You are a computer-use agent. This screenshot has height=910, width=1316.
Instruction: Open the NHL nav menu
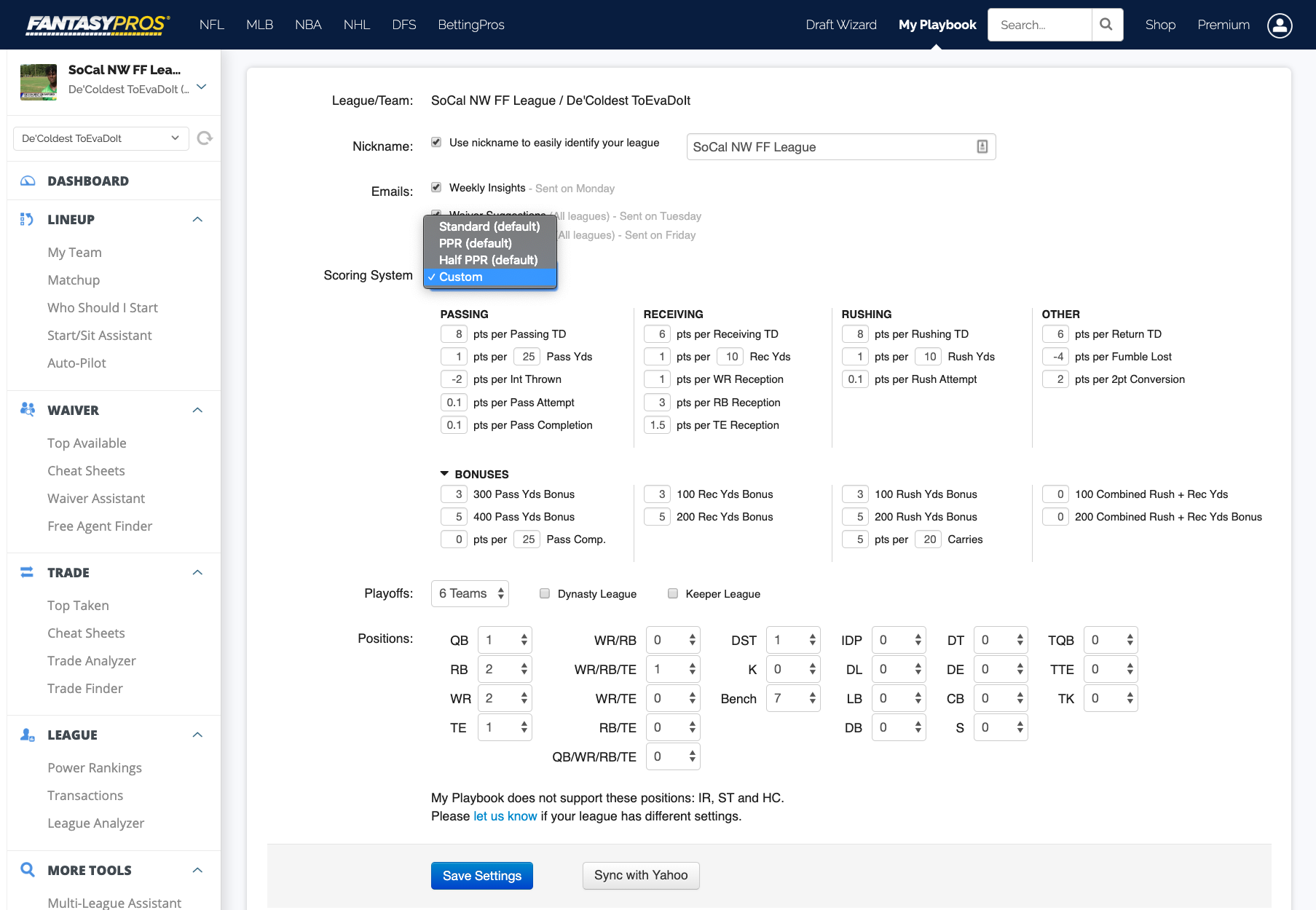pyautogui.click(x=357, y=25)
